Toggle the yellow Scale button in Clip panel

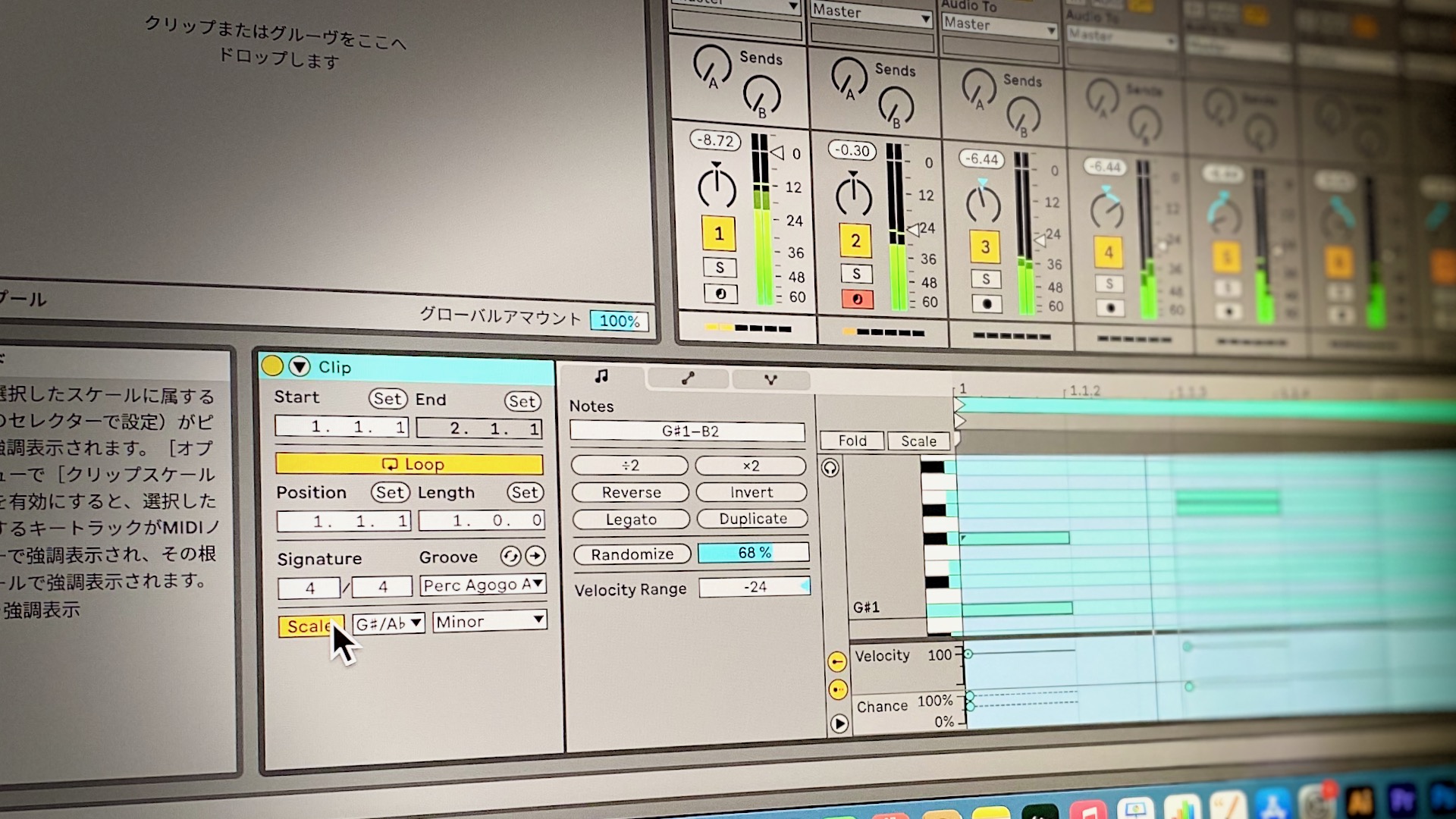pyautogui.click(x=311, y=626)
